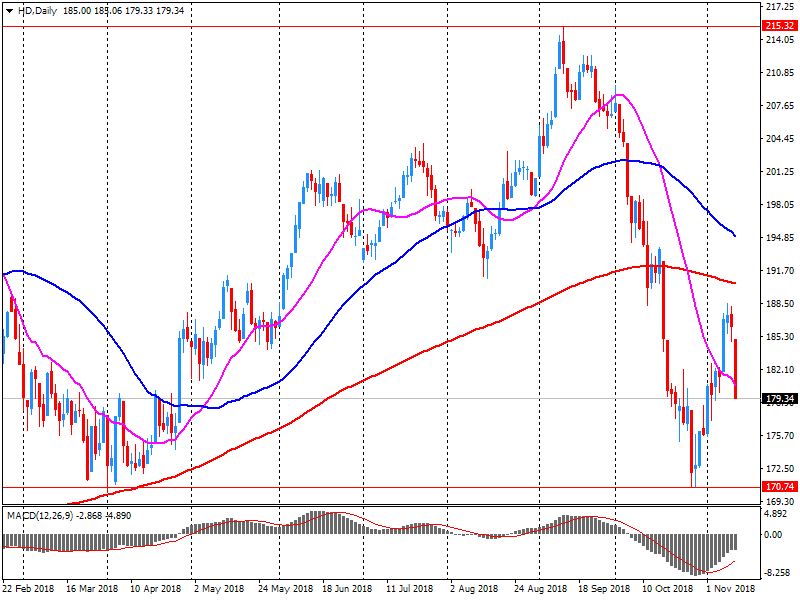
Task: Select the 2 Aug 2018 date label
Action: pyautogui.click(x=474, y=589)
